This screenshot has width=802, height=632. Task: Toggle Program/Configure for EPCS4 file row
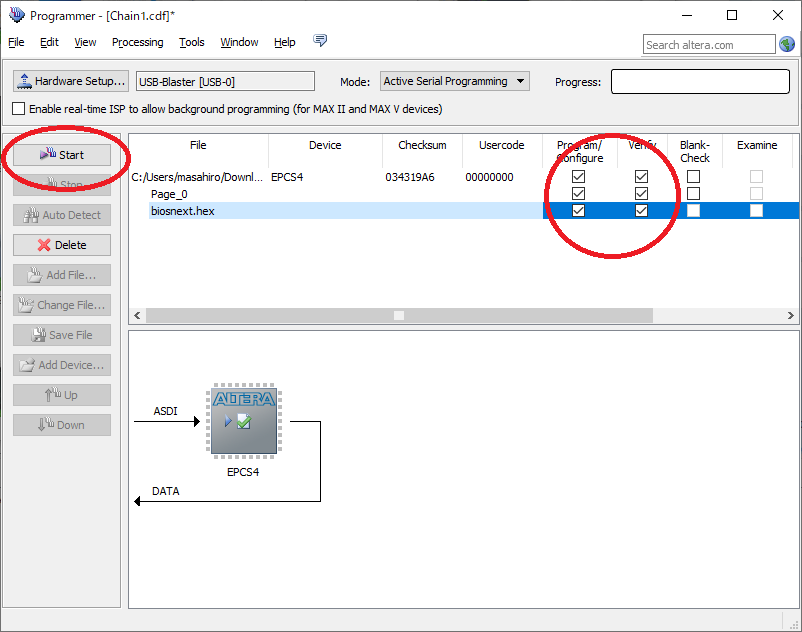pyautogui.click(x=578, y=176)
